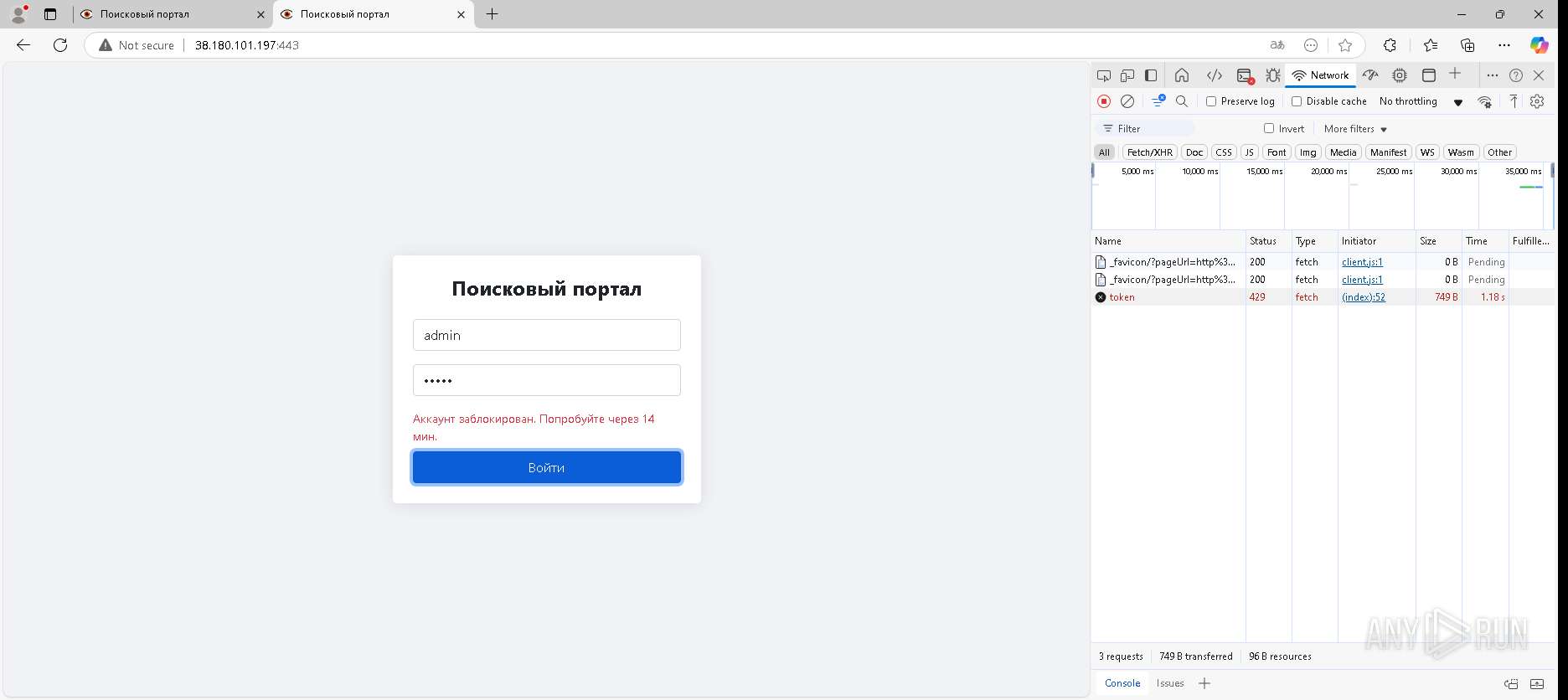Open Network panel settings gear
Screen dimensions: 1568x700
[1537, 101]
